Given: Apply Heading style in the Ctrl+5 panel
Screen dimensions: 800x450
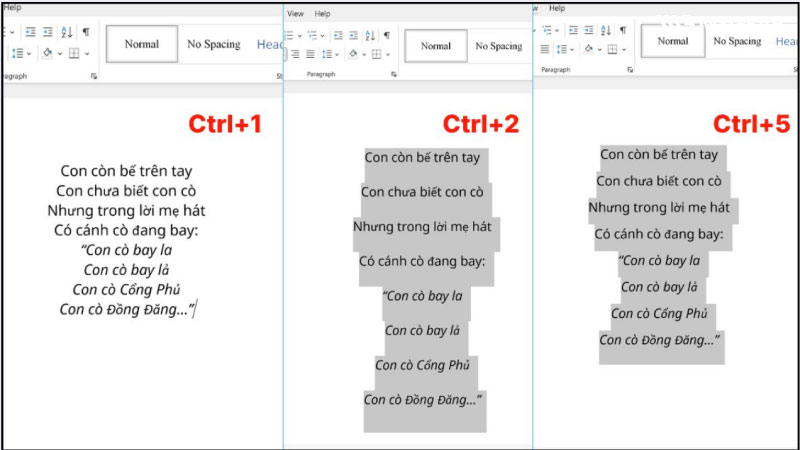Looking at the screenshot, I should (x=786, y=41).
